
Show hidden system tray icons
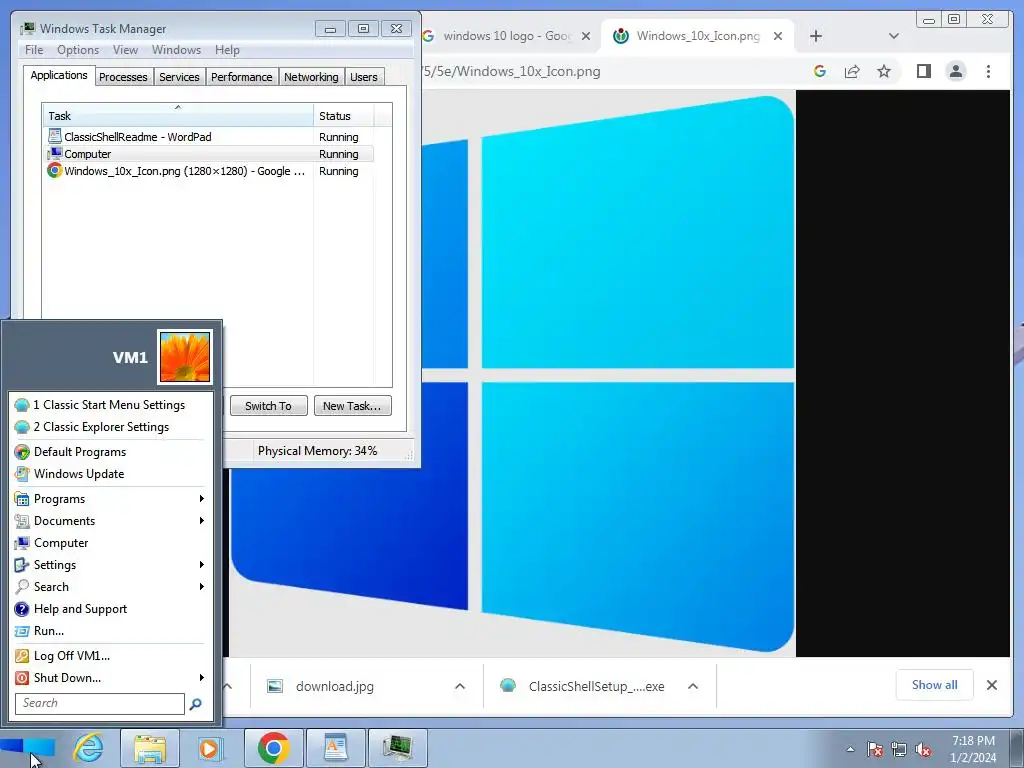pyautogui.click(x=850, y=749)
